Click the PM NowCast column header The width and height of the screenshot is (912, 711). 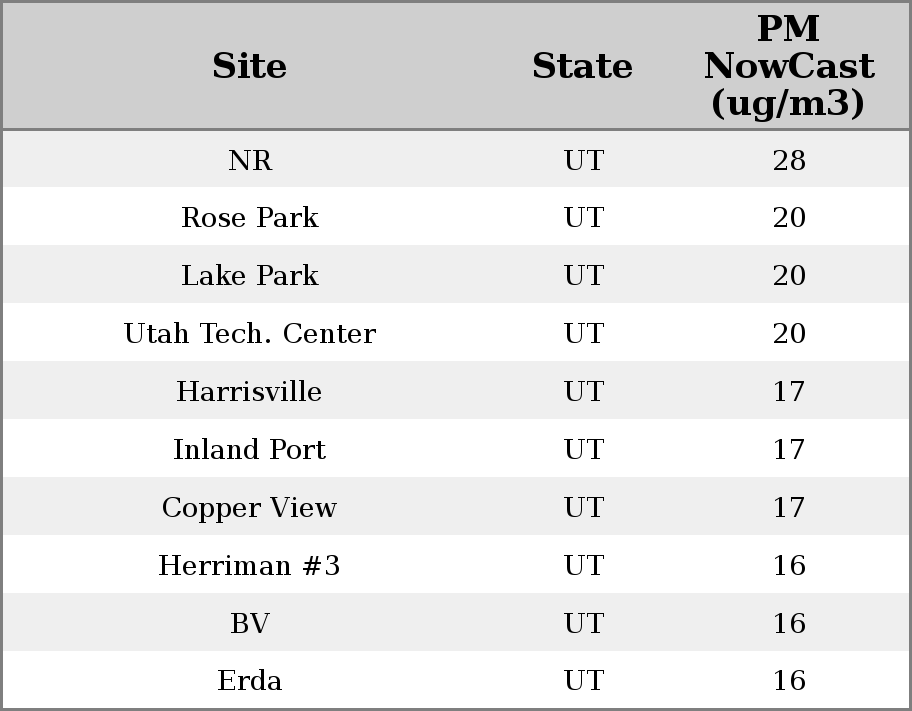point(788,66)
